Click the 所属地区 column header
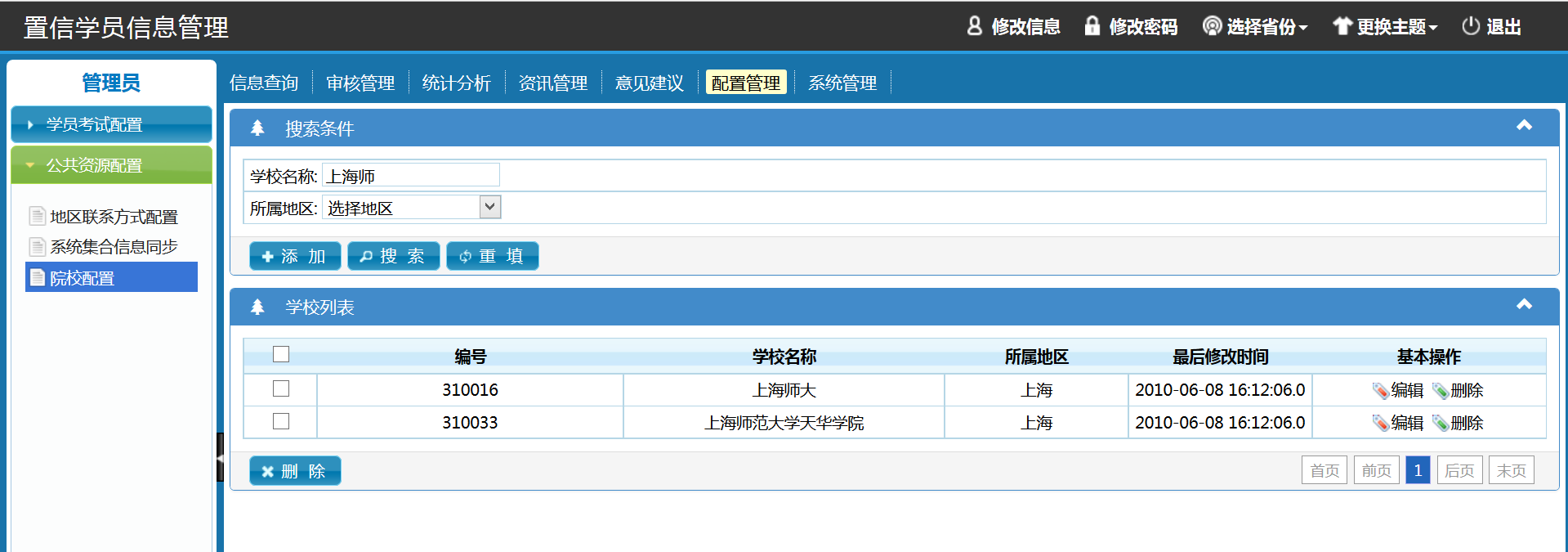The height and width of the screenshot is (552, 1568). point(1036,357)
